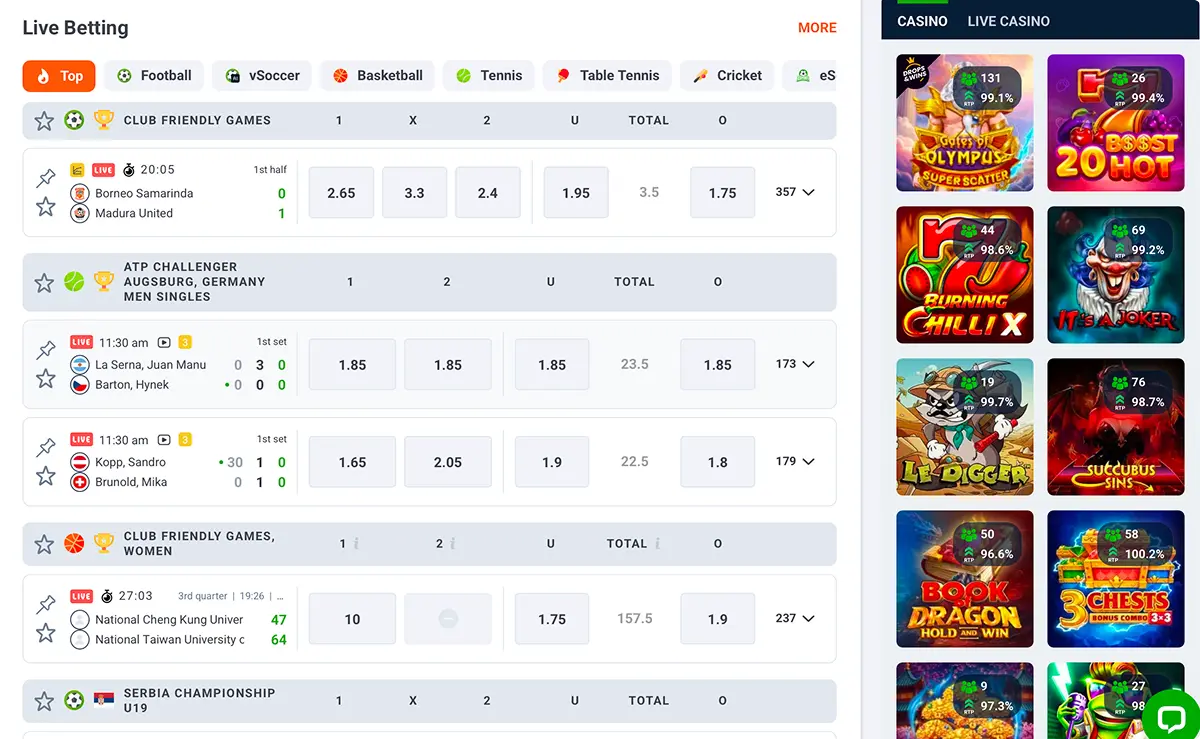
Task: Switch to the Football tab
Action: click(x=154, y=76)
